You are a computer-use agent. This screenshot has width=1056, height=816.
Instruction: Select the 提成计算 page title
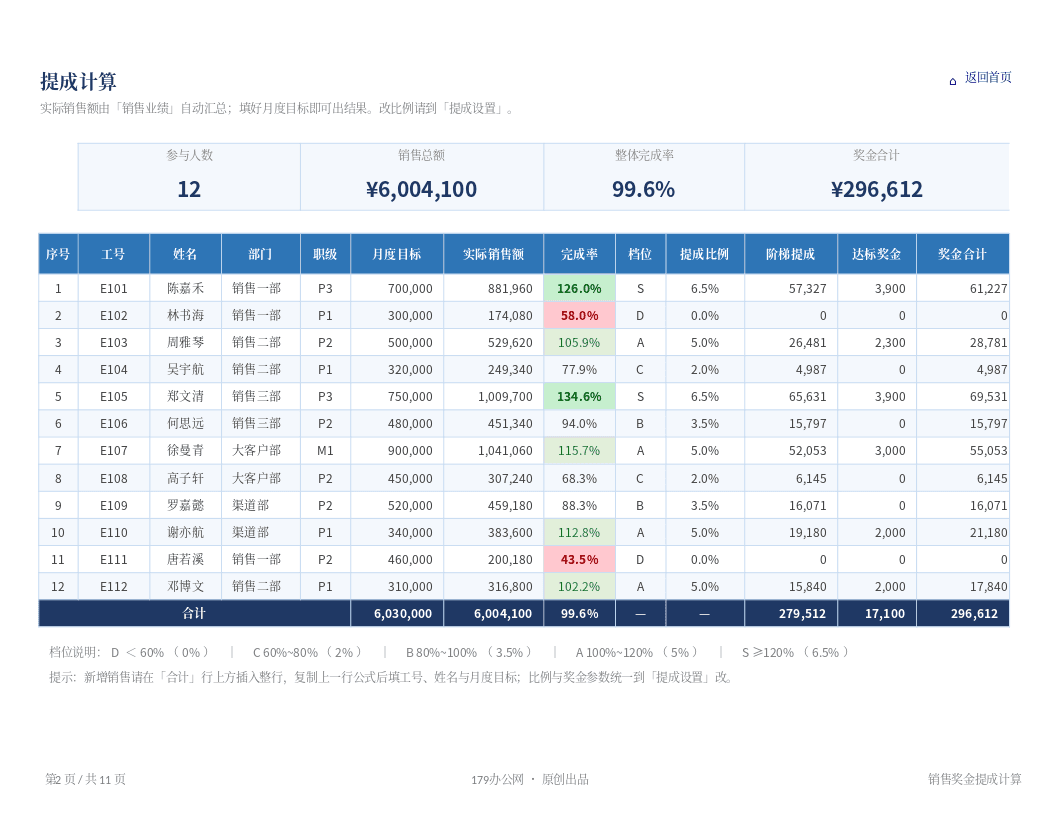coord(78,81)
